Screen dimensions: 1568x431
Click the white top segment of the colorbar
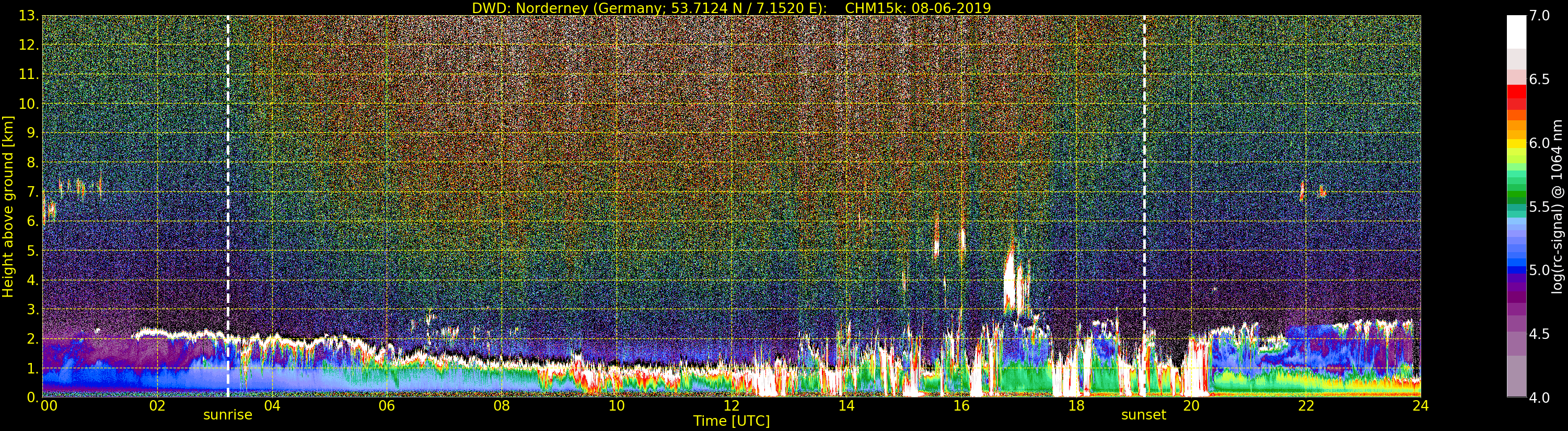1516,32
